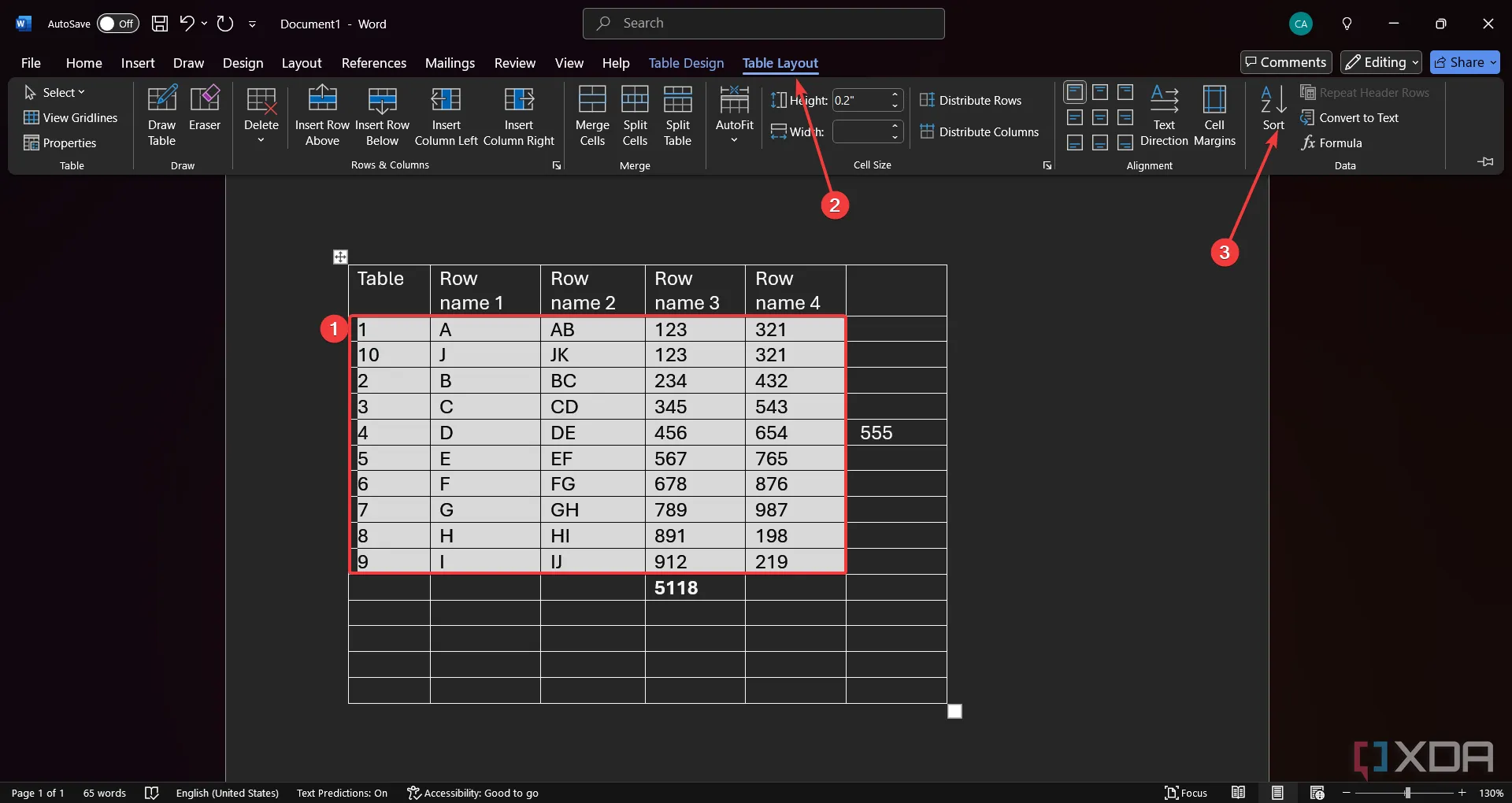Select Align Center Left alignment

point(1075,117)
